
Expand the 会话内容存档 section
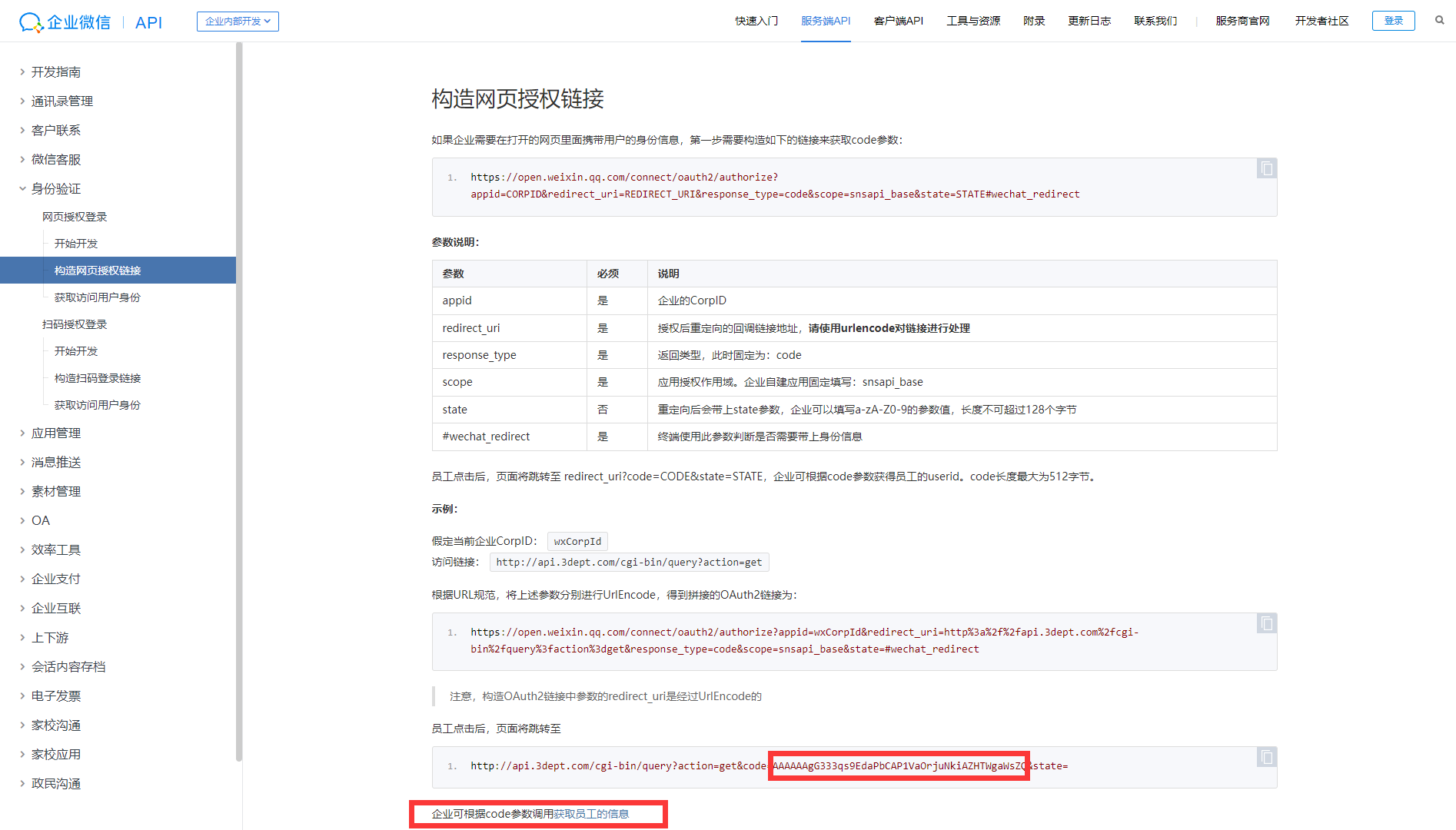(68, 666)
